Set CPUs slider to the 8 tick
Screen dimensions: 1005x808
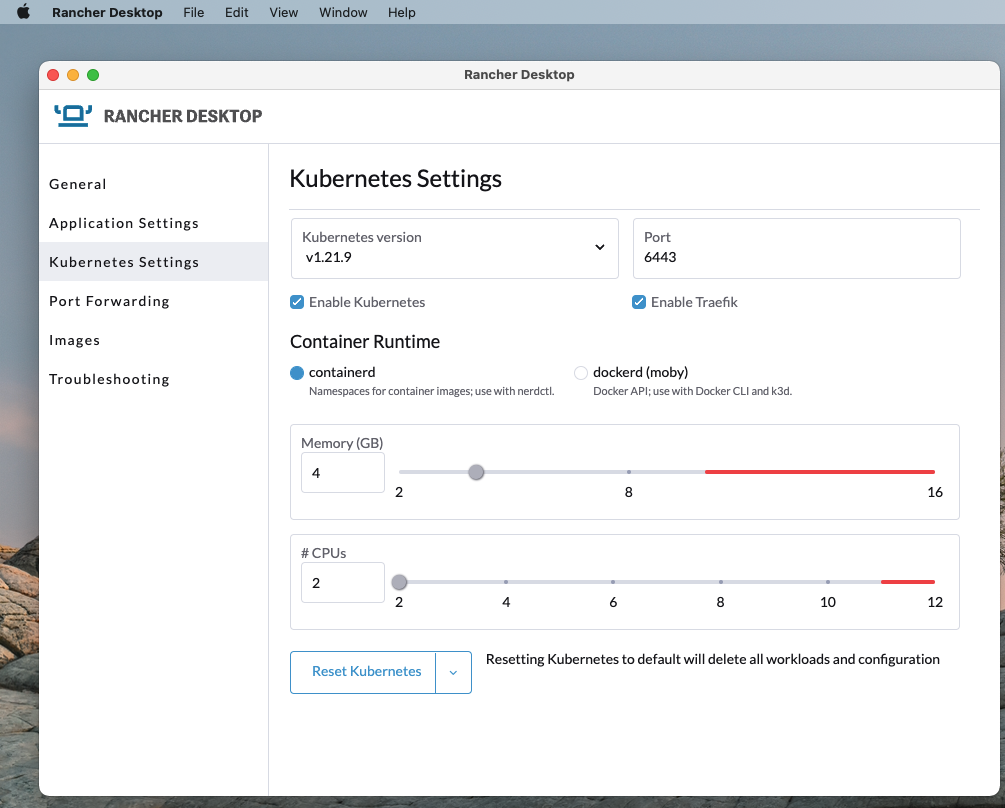click(x=720, y=582)
